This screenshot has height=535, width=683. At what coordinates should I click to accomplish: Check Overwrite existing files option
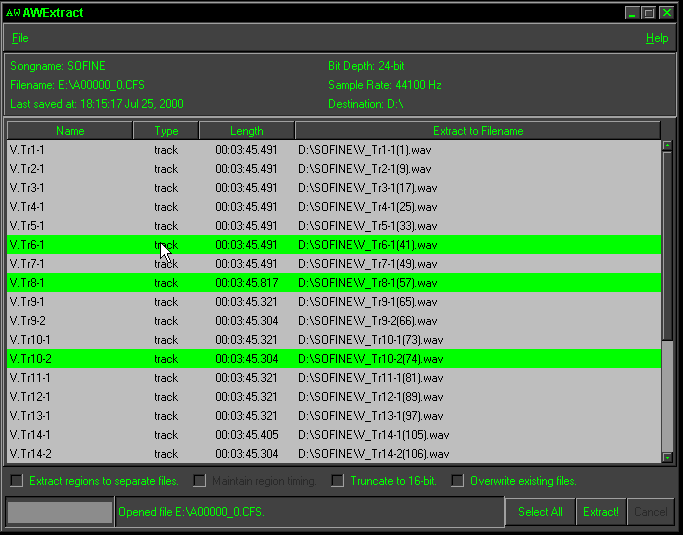(x=457, y=481)
